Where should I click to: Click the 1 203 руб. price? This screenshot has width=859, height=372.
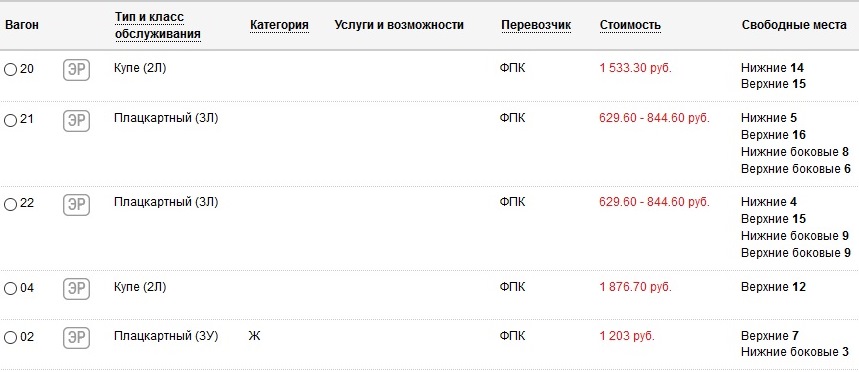pyautogui.click(x=627, y=336)
